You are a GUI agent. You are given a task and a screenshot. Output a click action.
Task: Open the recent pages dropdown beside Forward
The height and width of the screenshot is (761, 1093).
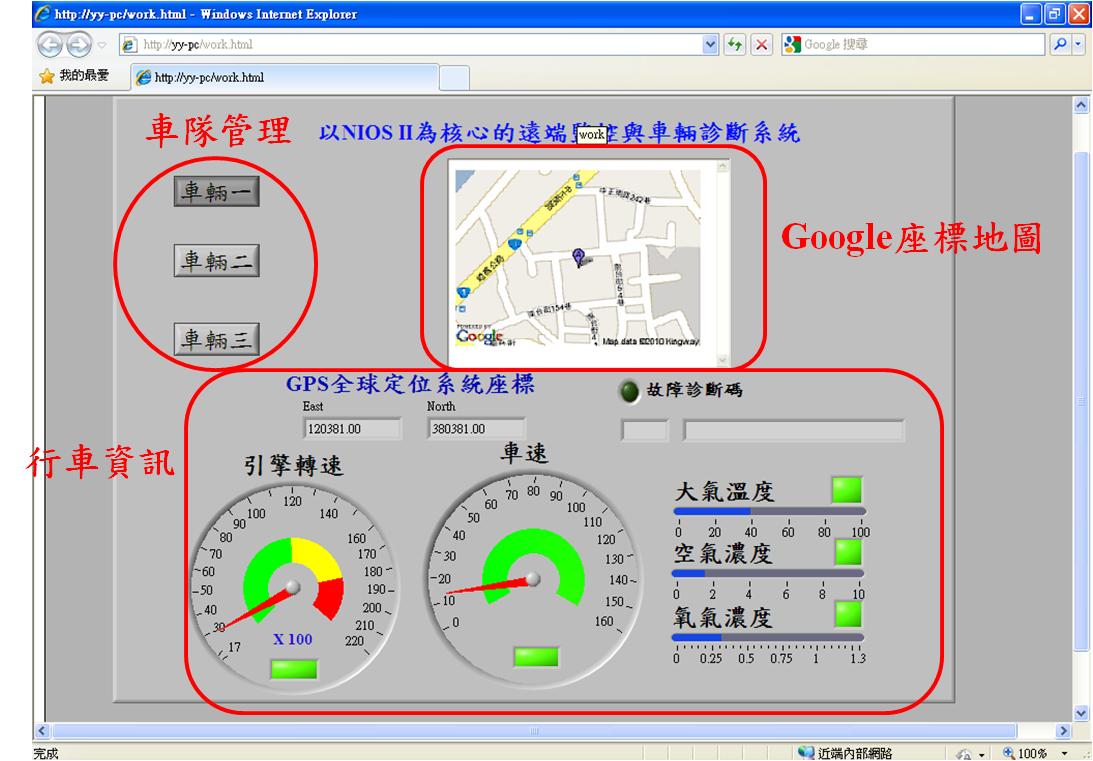tap(102, 45)
